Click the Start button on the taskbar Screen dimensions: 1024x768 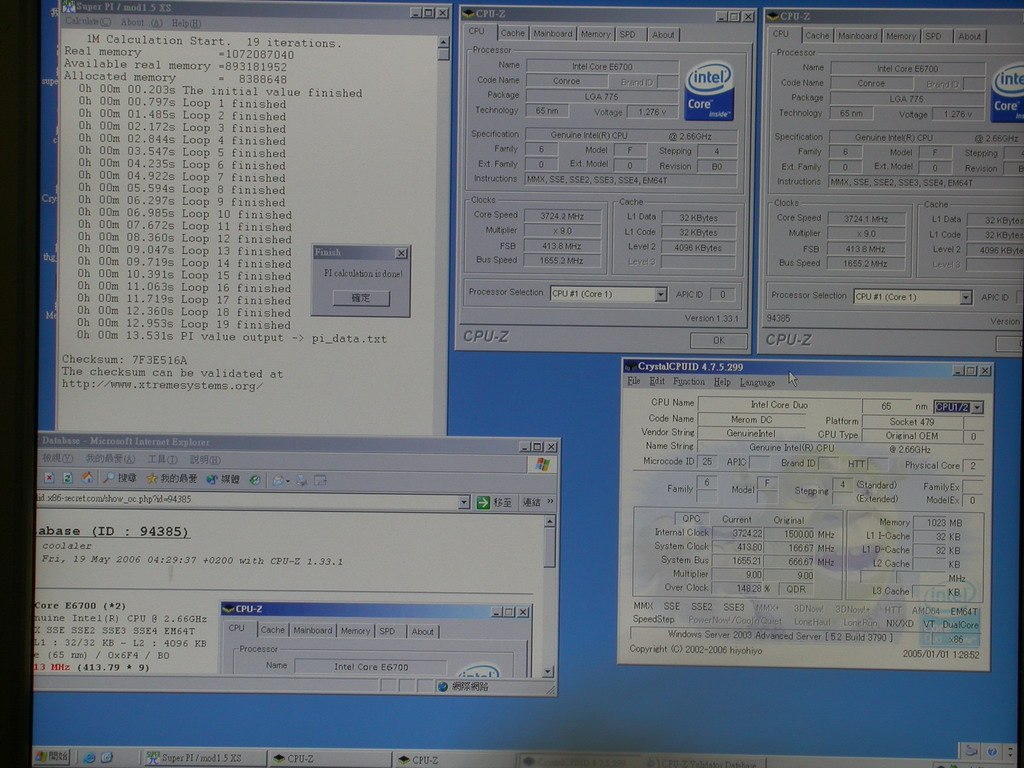tap(52, 757)
